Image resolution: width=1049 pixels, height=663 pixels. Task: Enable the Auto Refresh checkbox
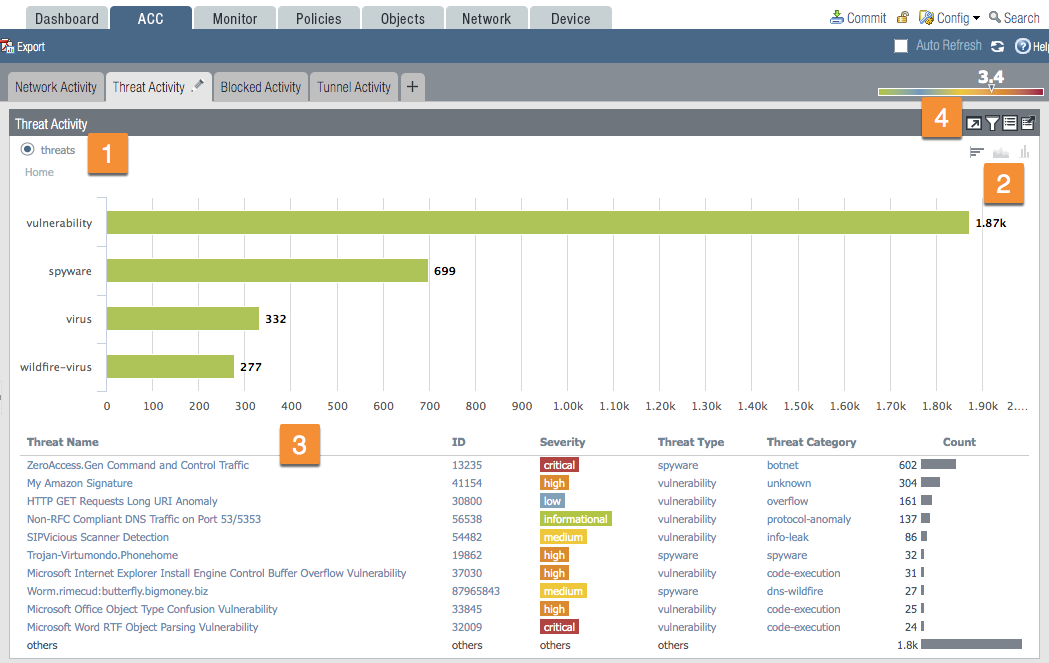click(901, 46)
